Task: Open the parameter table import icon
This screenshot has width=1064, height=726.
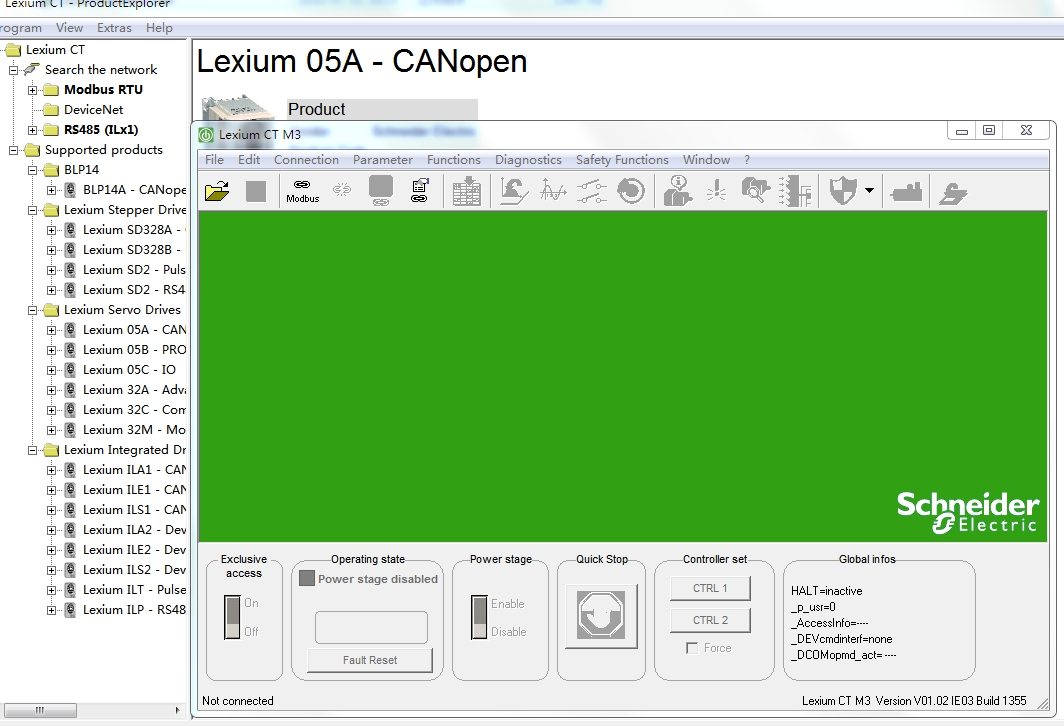Action: pos(467,191)
